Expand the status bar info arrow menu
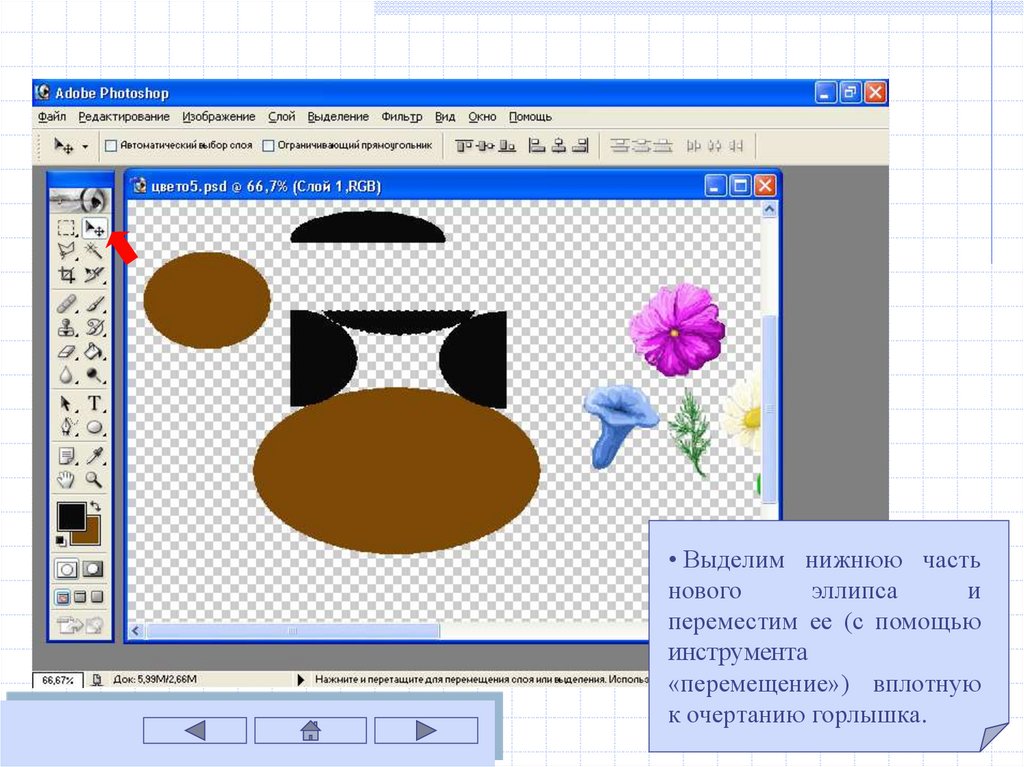Image resolution: width=1024 pixels, height=767 pixels. [x=302, y=679]
